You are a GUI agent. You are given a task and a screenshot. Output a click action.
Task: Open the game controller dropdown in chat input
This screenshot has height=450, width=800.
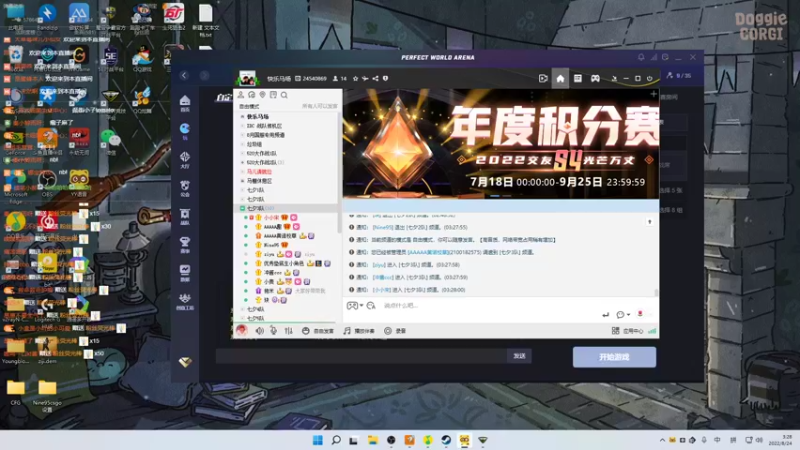(355, 306)
